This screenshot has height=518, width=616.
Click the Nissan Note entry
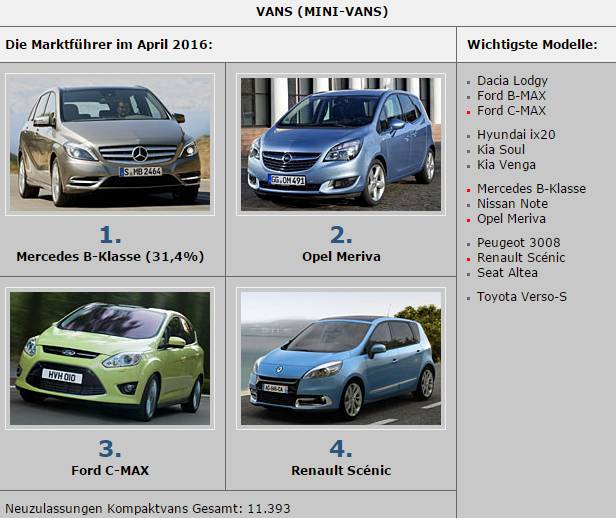point(512,203)
